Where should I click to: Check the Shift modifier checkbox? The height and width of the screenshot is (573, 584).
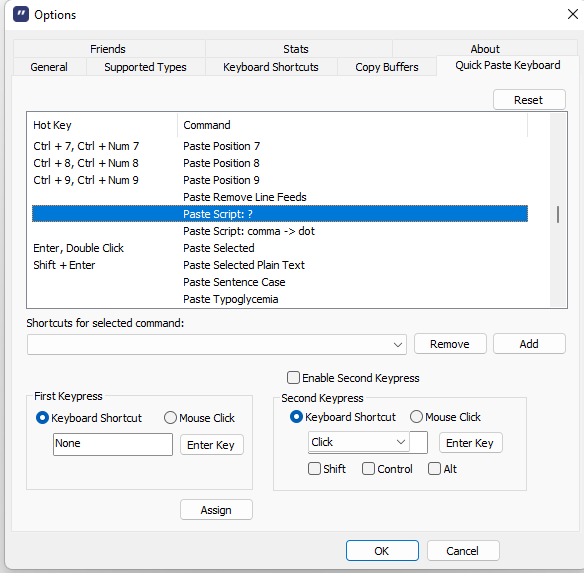click(x=314, y=468)
